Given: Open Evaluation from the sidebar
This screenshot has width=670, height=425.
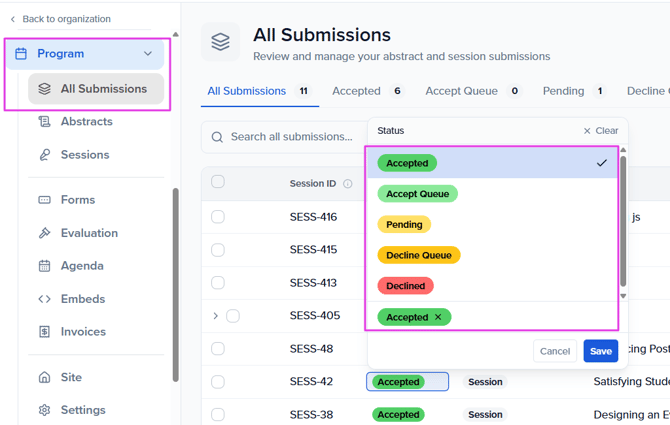Looking at the screenshot, I should point(88,233).
